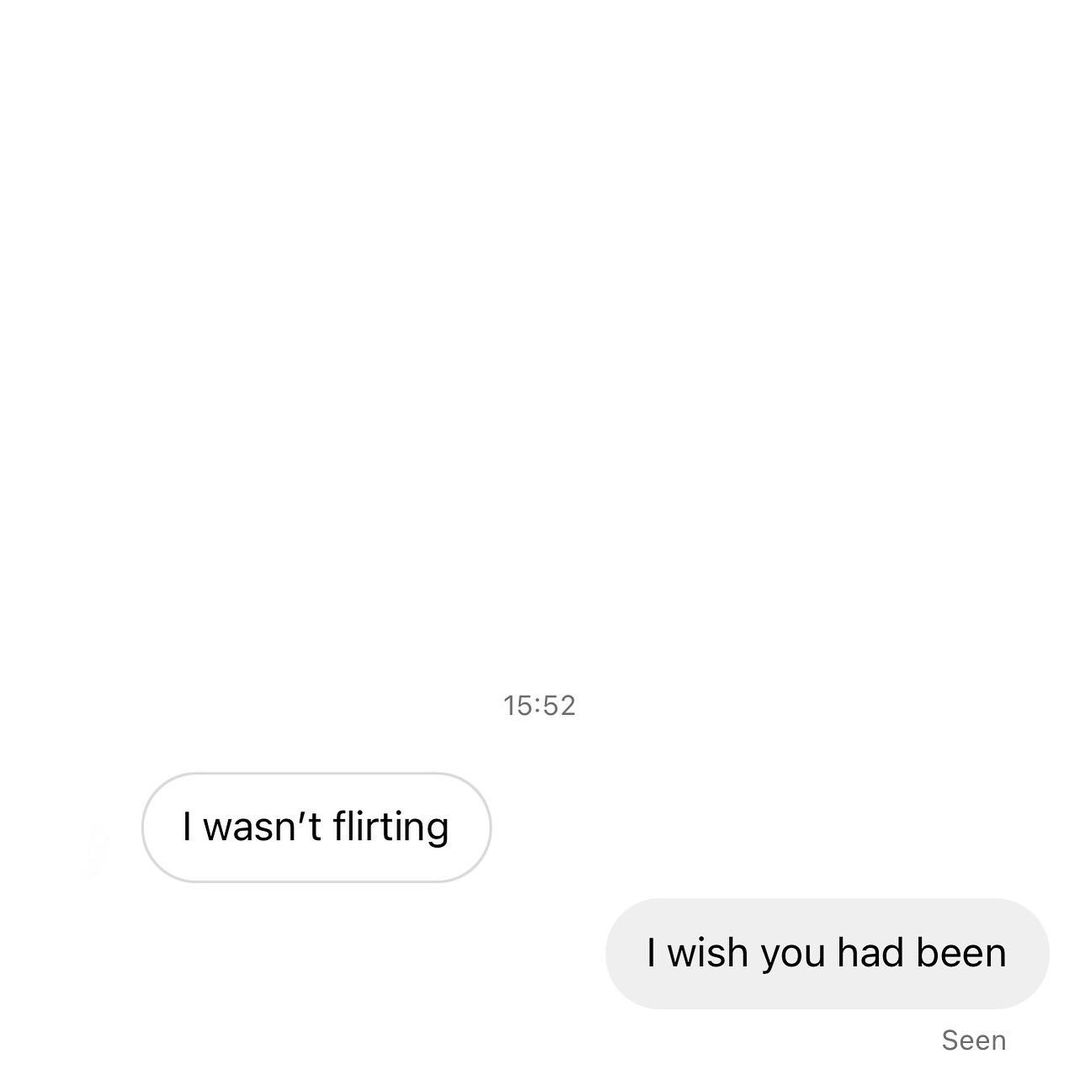
Task: Click the letter "S" in Seen
Action: [951, 1040]
